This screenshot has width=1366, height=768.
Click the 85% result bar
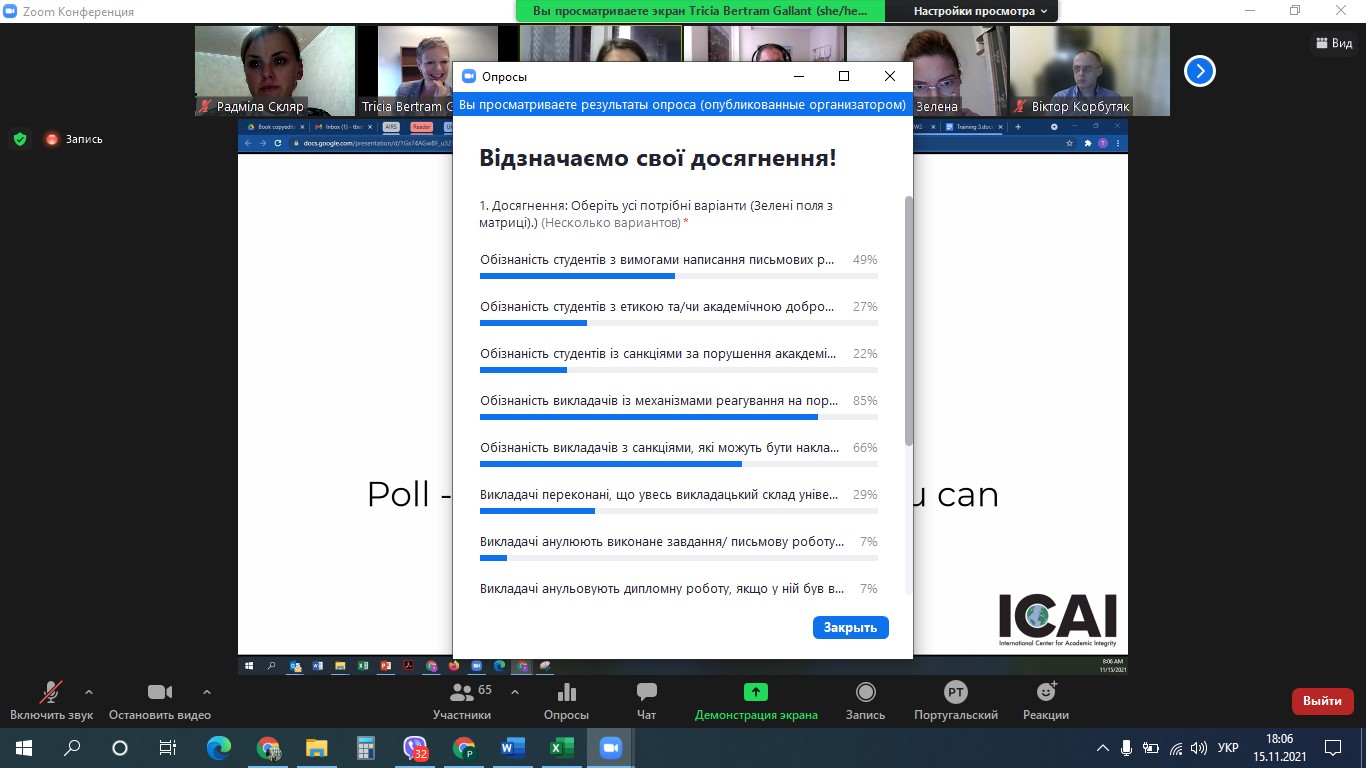(679, 416)
